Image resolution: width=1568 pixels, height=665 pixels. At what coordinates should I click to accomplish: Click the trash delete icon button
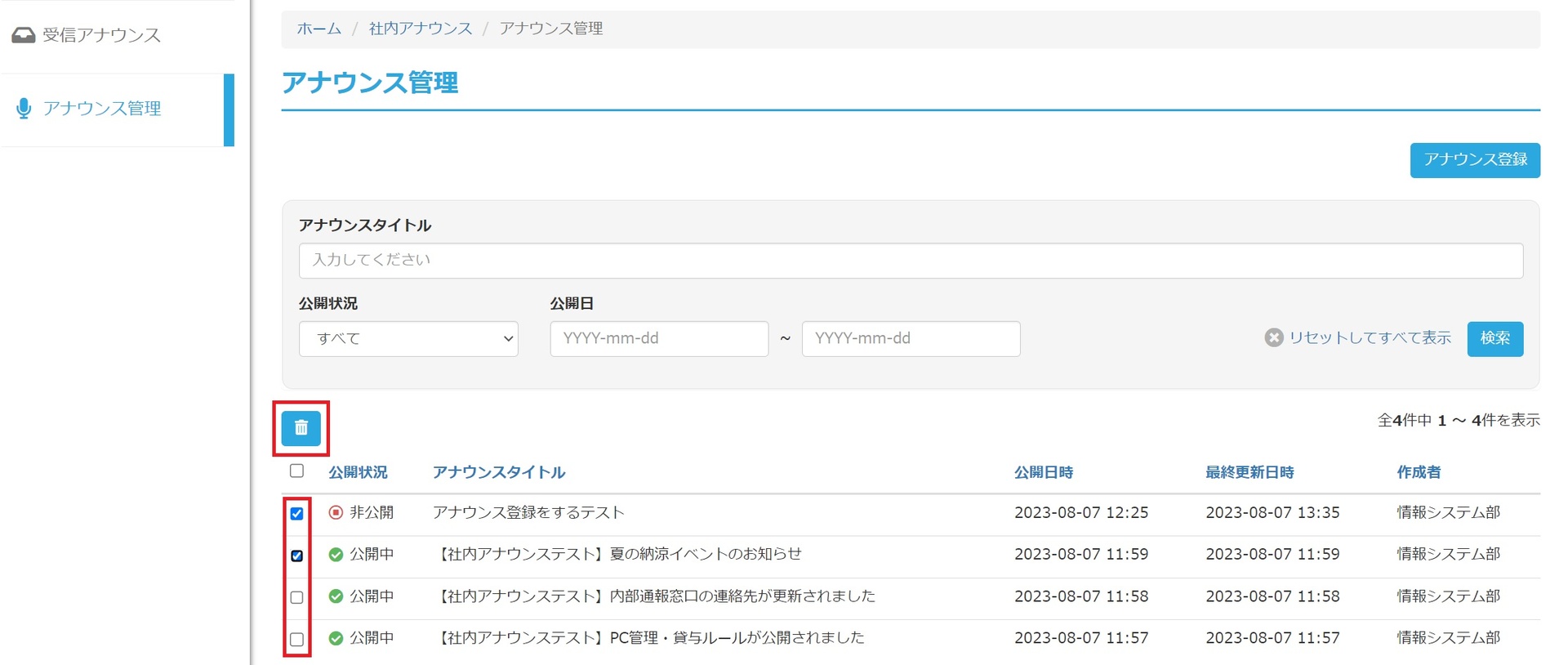(301, 428)
